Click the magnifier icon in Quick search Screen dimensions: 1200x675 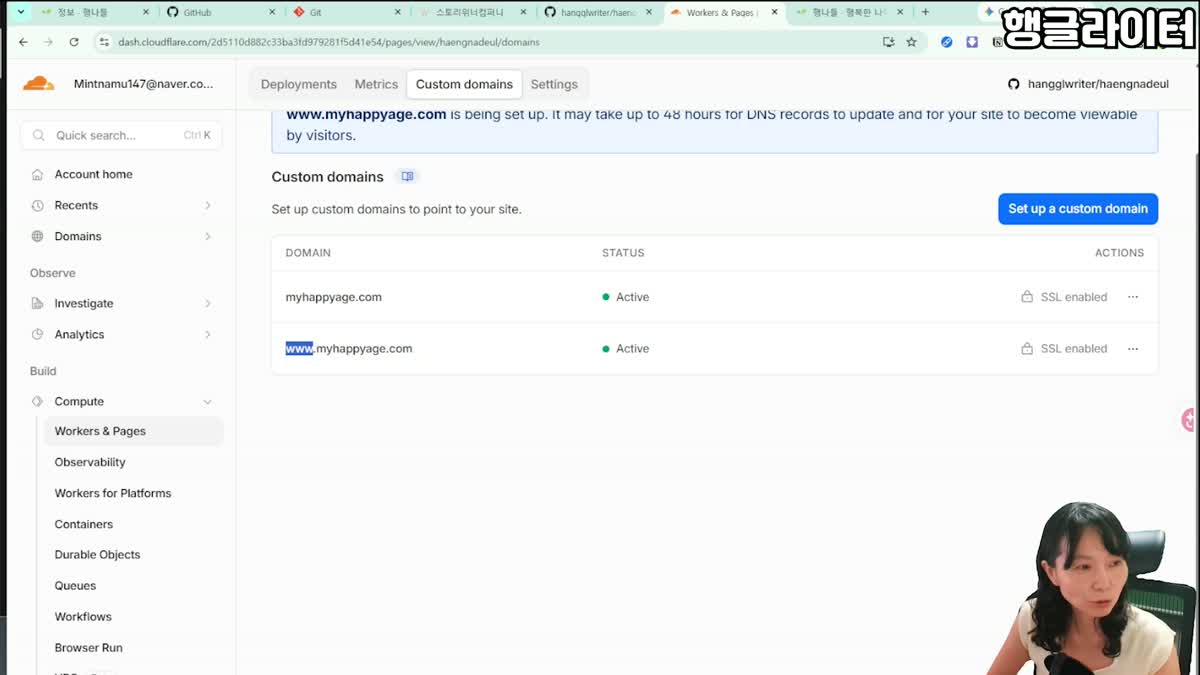pyautogui.click(x=39, y=135)
